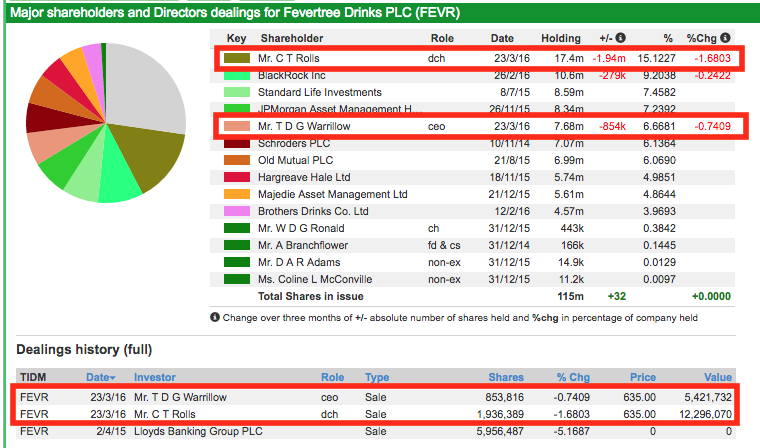Select shareholder Hargreave Hale Ltd

(x=304, y=177)
